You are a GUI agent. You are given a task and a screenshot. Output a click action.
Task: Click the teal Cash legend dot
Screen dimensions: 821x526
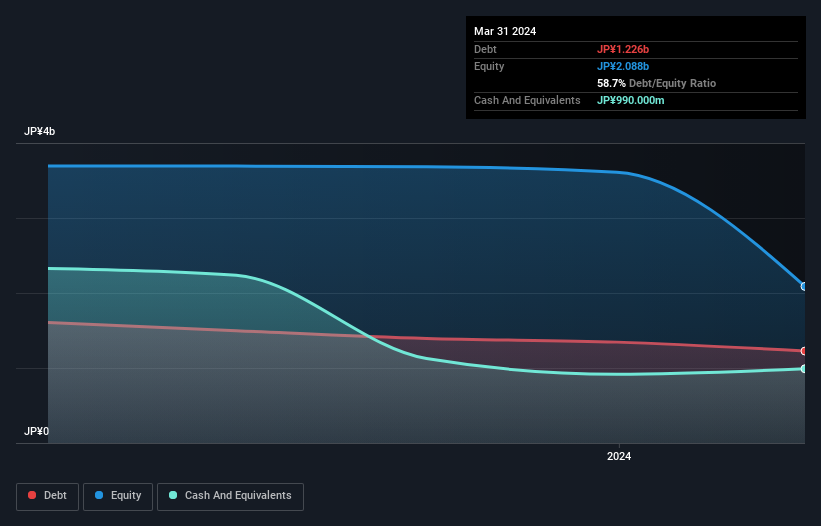point(173,495)
